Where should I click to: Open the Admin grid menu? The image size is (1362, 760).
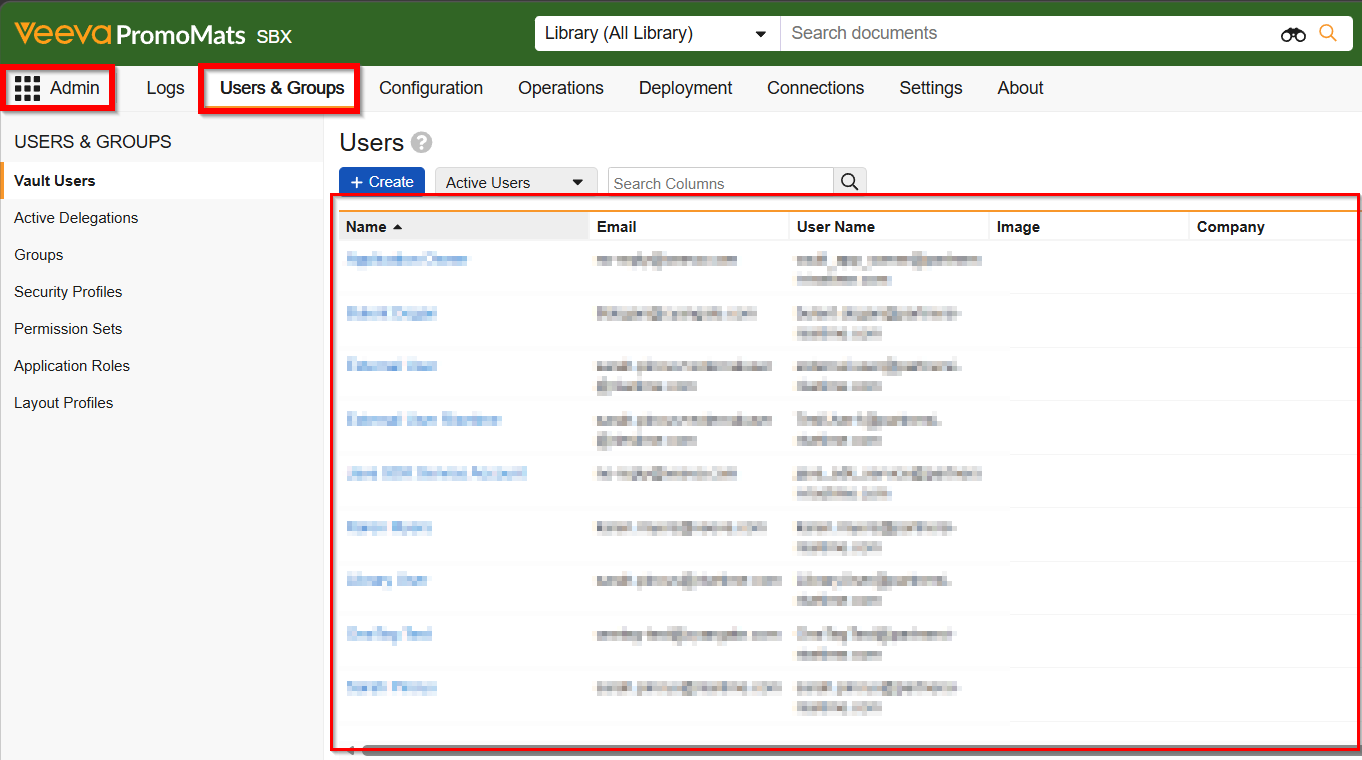pos(58,88)
